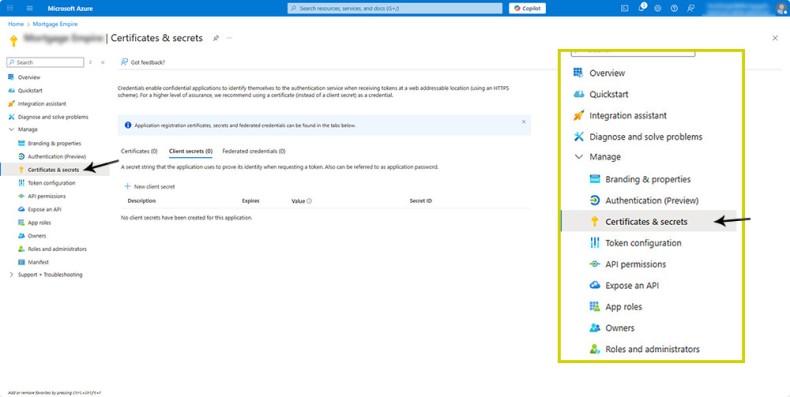Open the more options ellipsis beside the page title
Image resolution: width=790 pixels, height=397 pixels.
229,38
